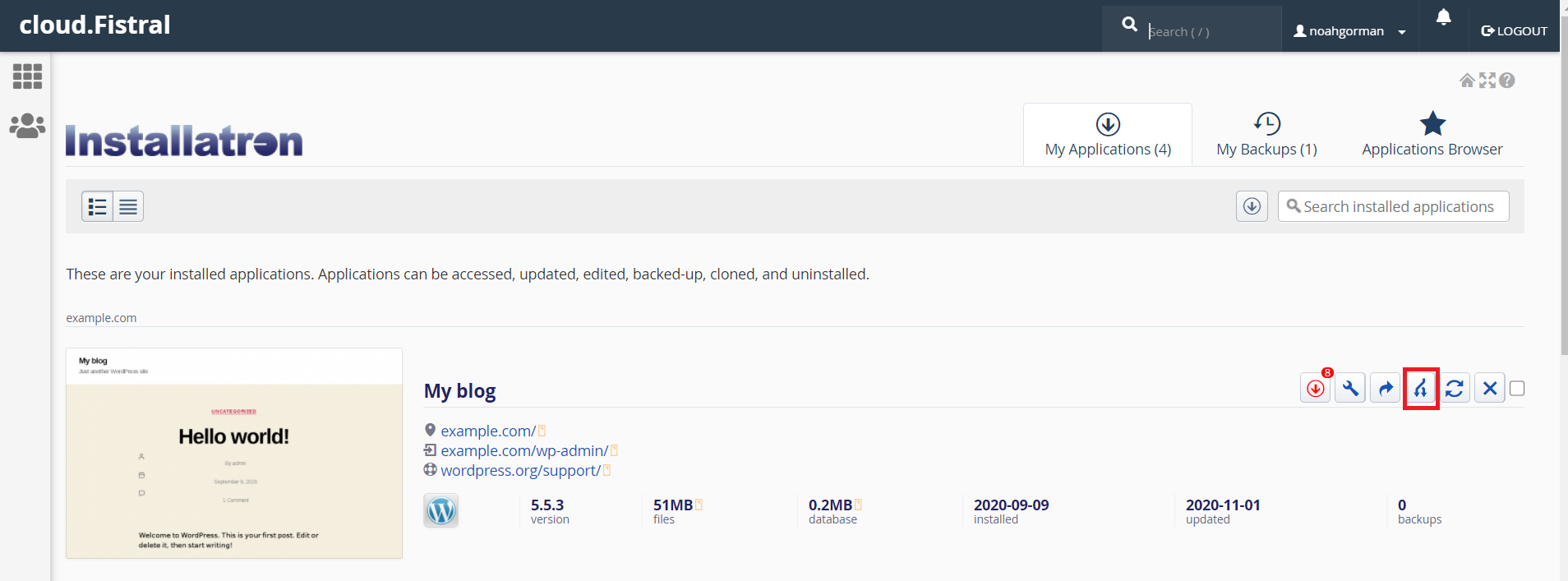Open the My Backups (1) tab
Screen dimensions: 1568x581
pyautogui.click(x=1266, y=135)
